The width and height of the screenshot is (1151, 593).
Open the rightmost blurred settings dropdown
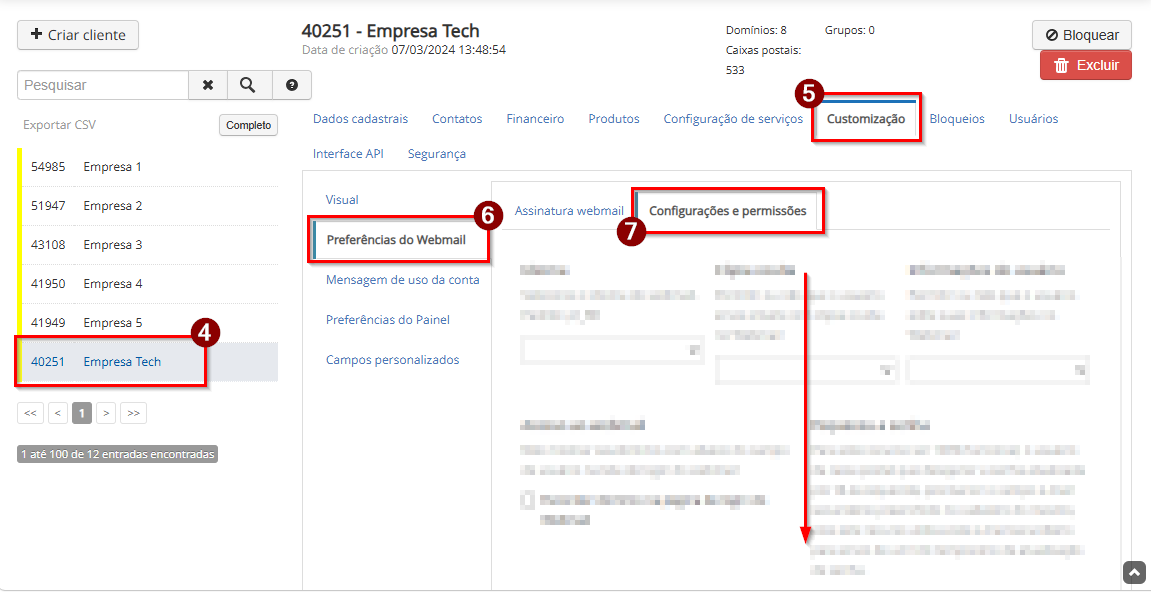[999, 371]
